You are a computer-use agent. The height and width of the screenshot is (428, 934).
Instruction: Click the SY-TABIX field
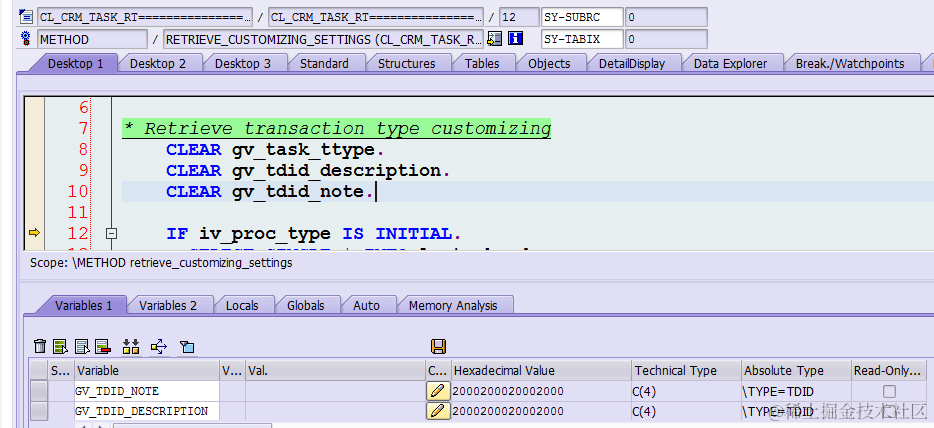point(583,39)
